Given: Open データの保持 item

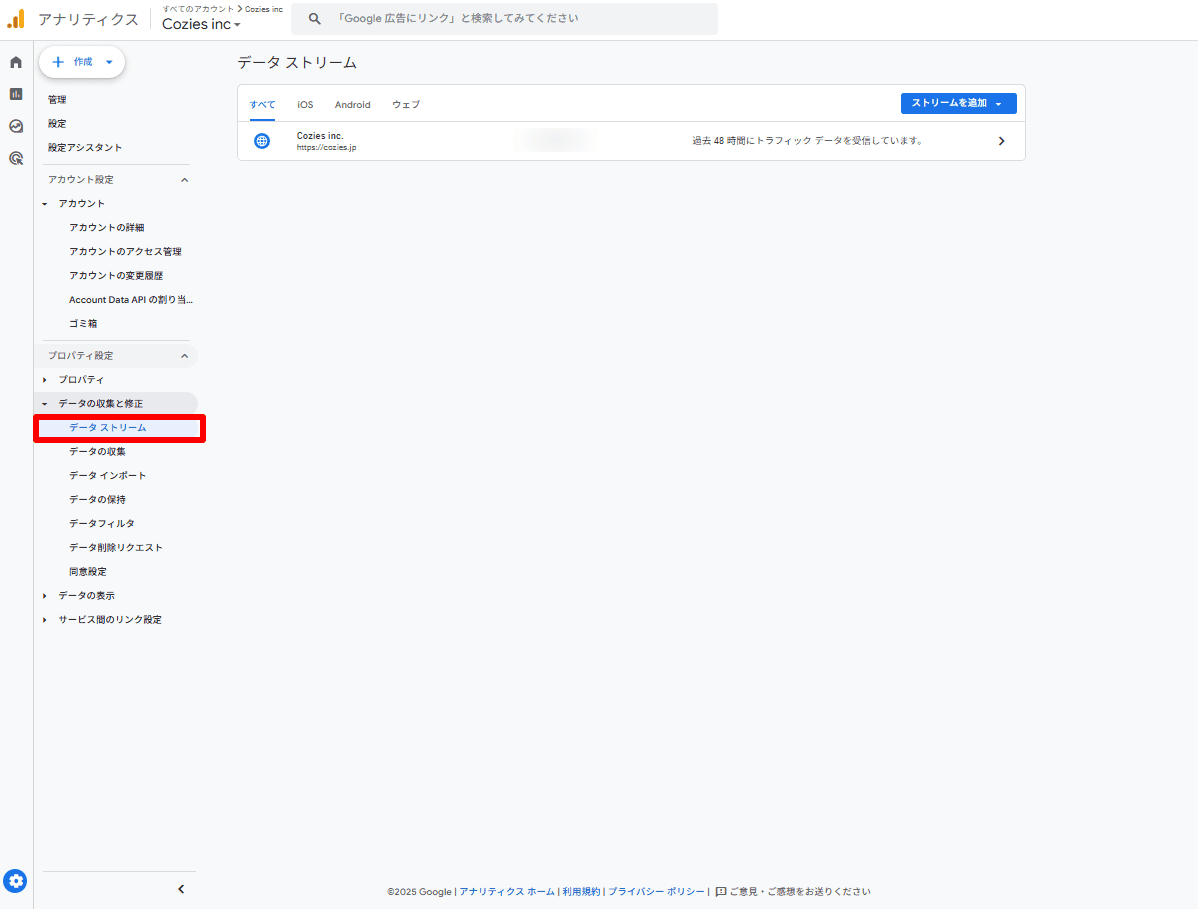Looking at the screenshot, I should (97, 500).
